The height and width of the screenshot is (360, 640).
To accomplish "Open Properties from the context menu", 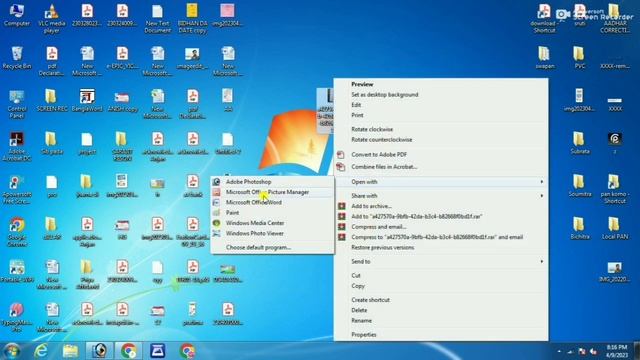I will 364,335.
